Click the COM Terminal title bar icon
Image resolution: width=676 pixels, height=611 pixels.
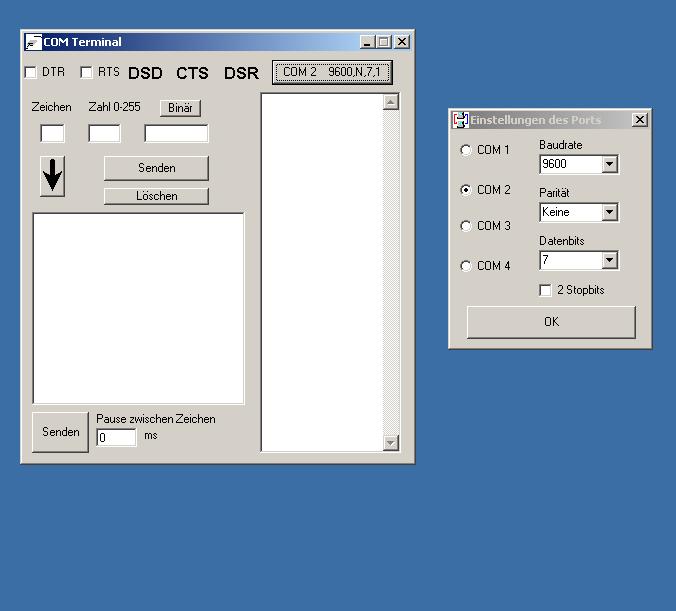point(33,42)
